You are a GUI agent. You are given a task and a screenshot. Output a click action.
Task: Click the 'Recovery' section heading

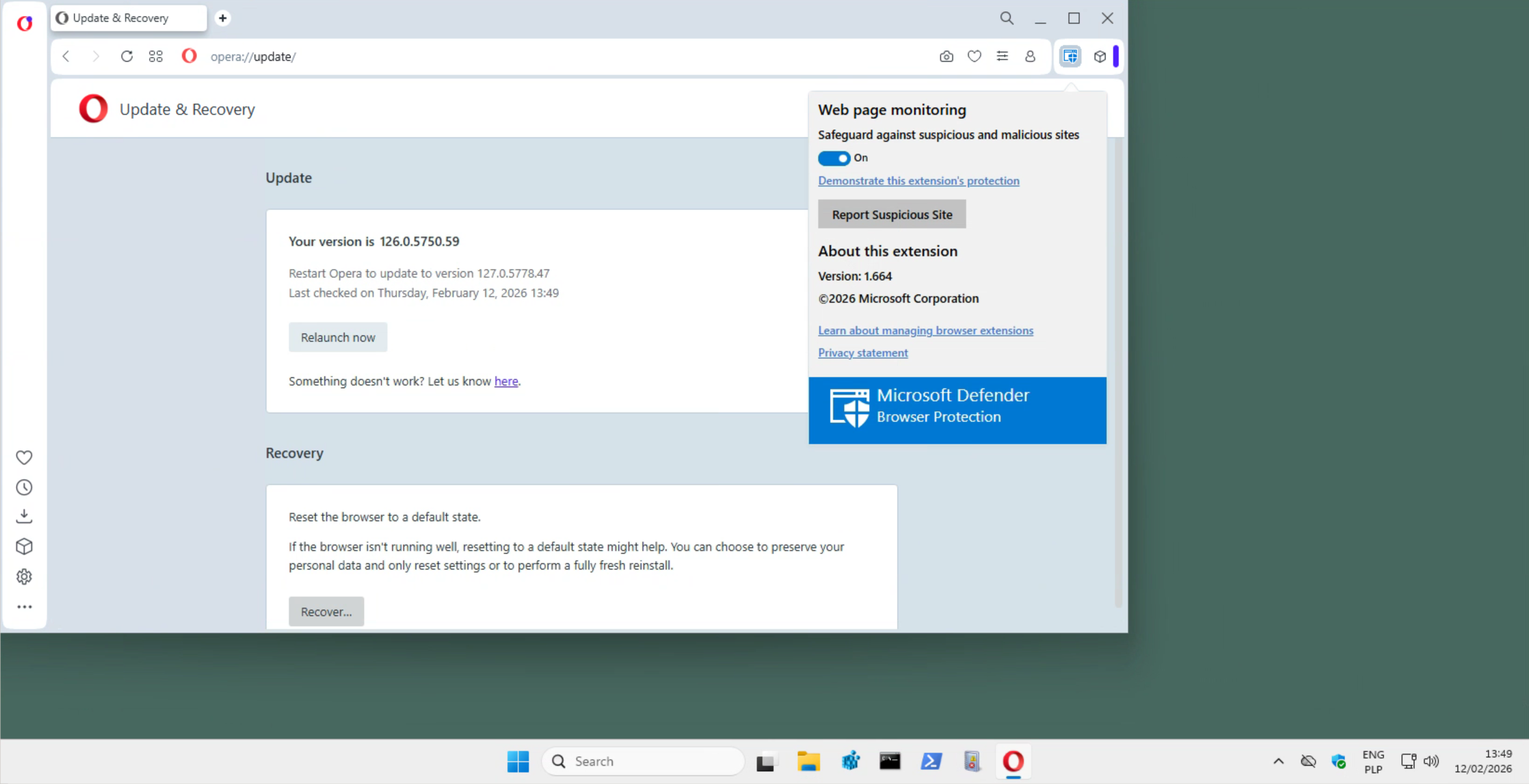[x=294, y=453]
